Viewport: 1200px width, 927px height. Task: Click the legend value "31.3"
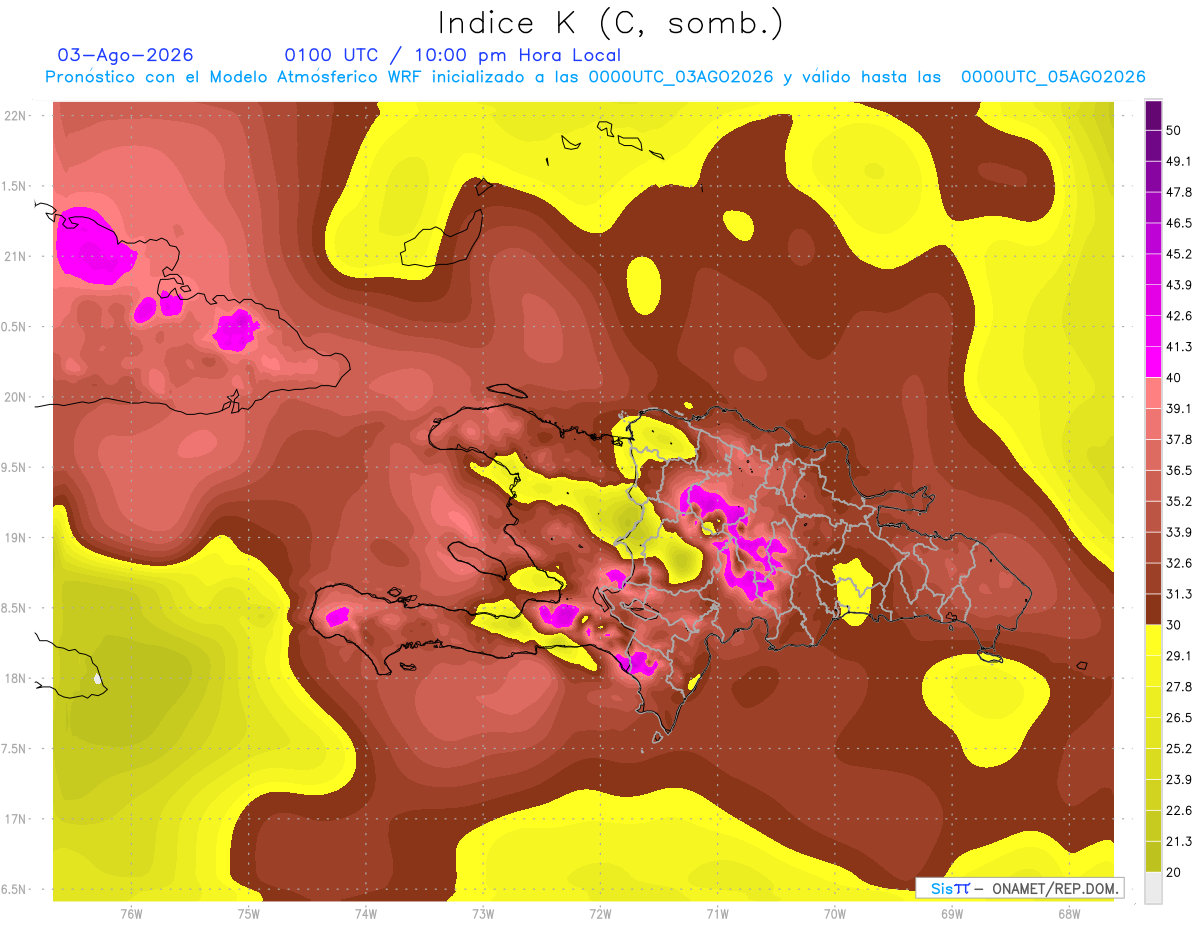coord(1178,594)
